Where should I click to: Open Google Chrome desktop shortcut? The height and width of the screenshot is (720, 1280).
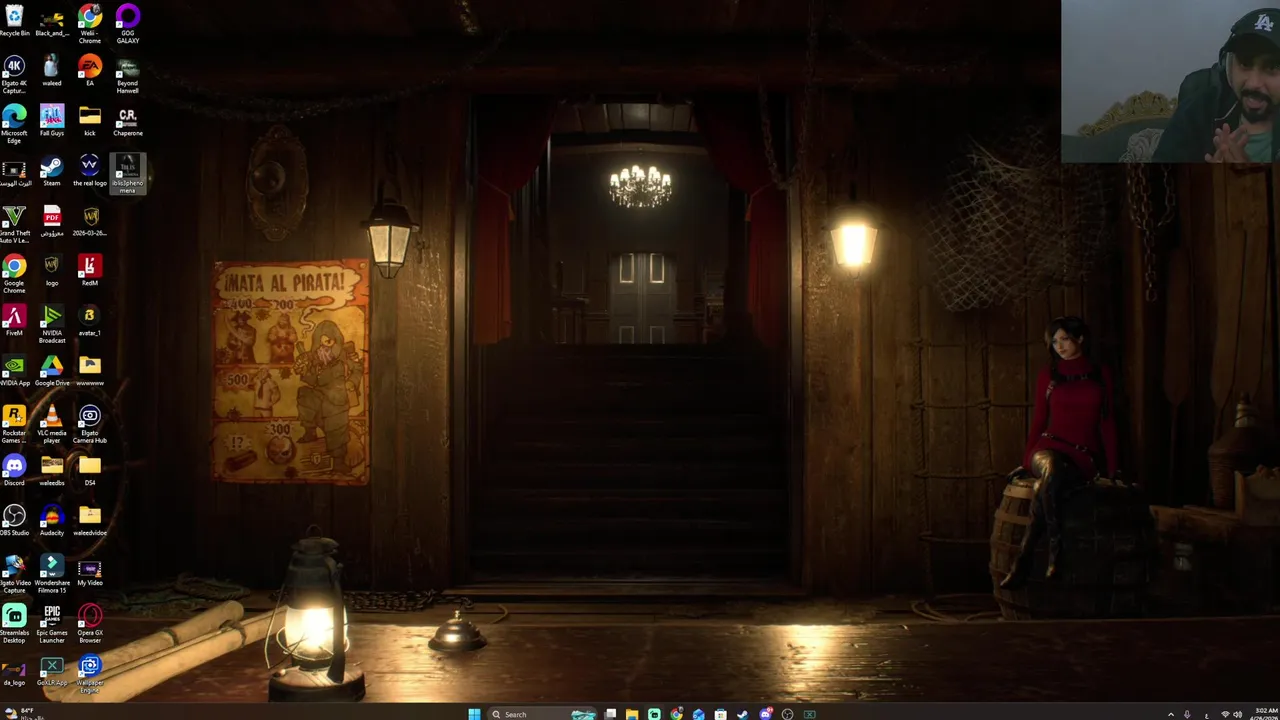pyautogui.click(x=14, y=274)
